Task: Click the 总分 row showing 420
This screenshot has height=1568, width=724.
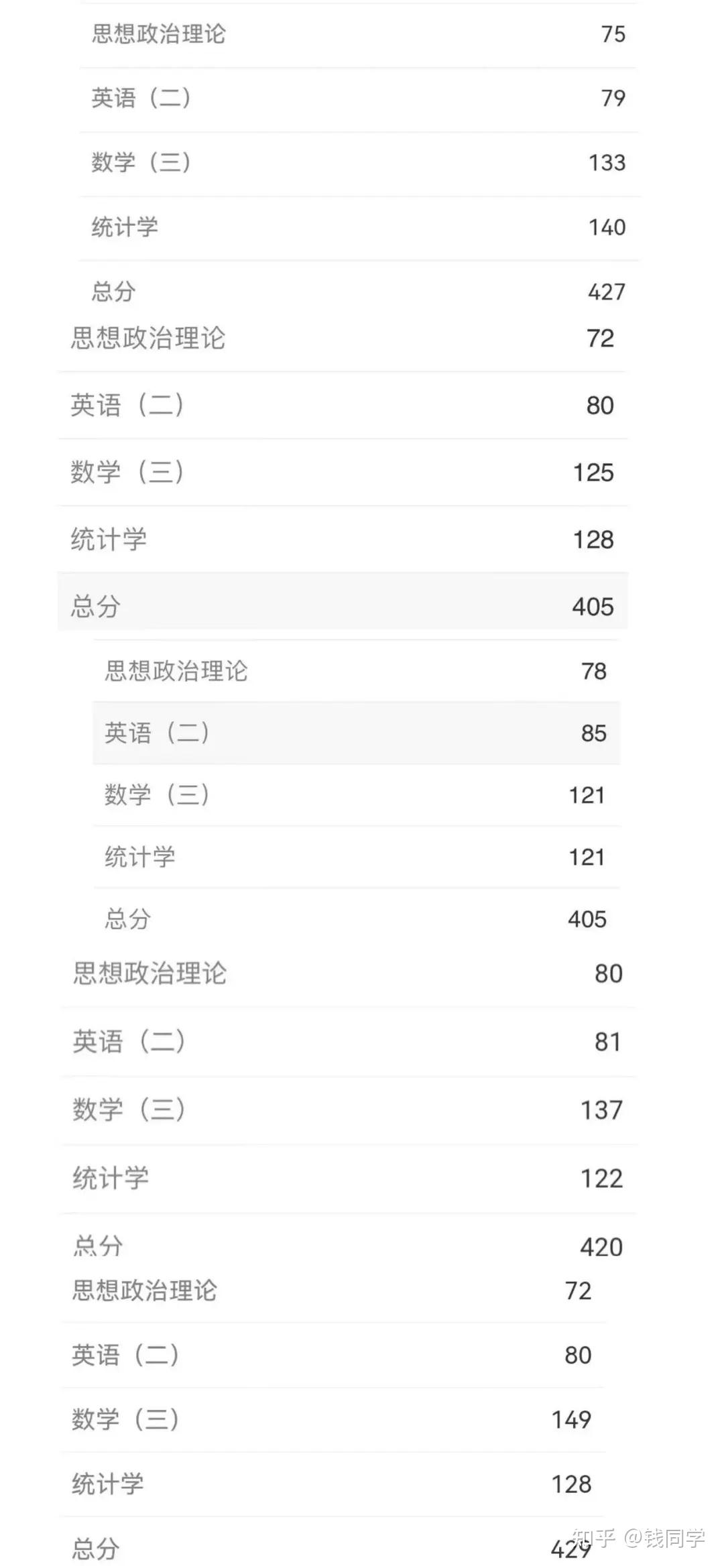Action: 347,1246
